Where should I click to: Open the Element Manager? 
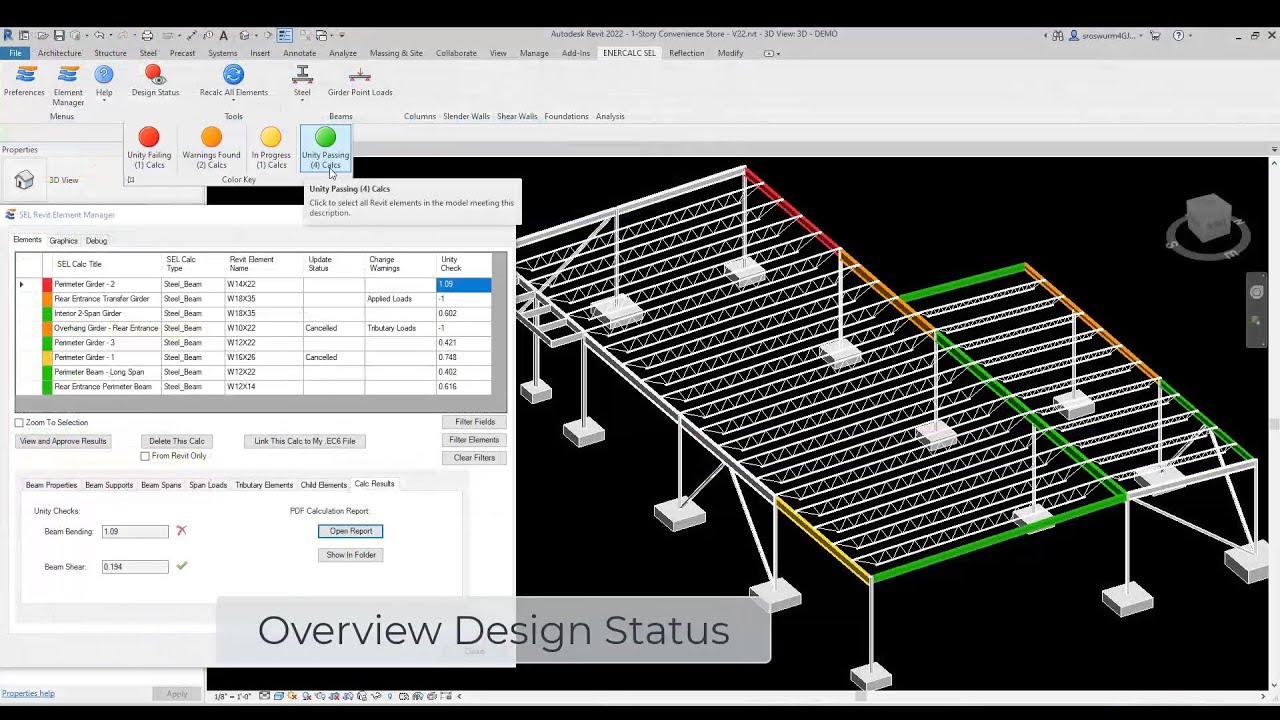point(68,86)
